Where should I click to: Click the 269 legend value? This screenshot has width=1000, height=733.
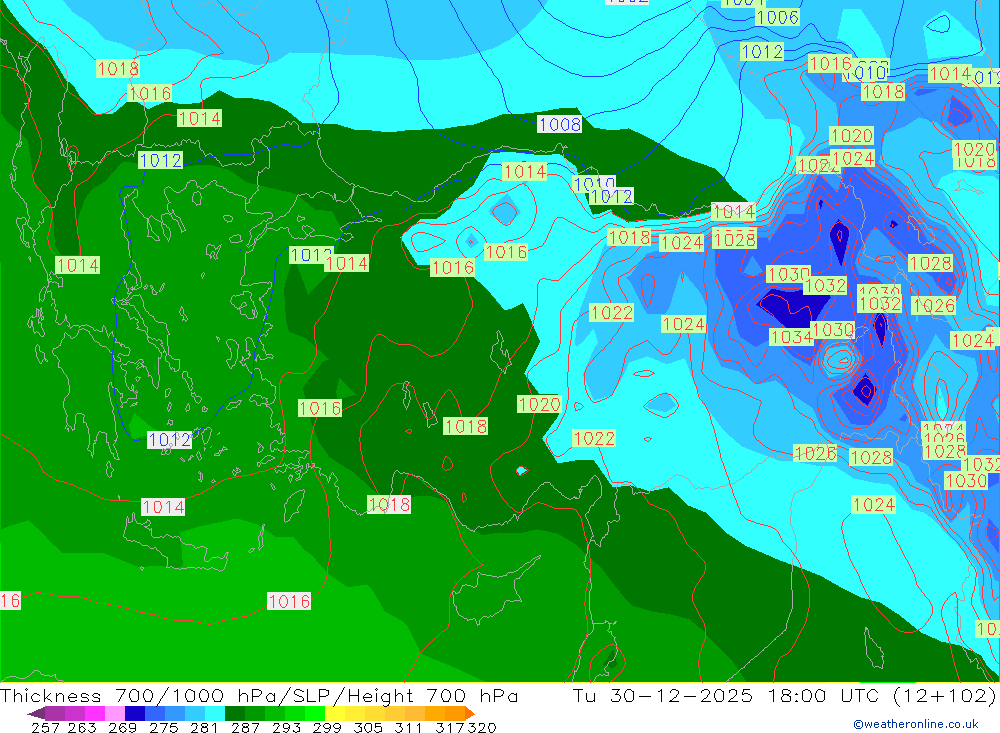(x=122, y=727)
